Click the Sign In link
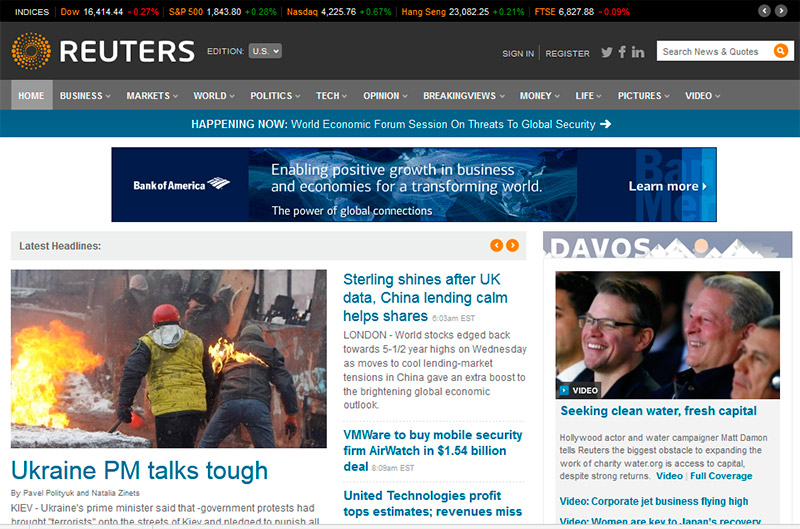 518,53
